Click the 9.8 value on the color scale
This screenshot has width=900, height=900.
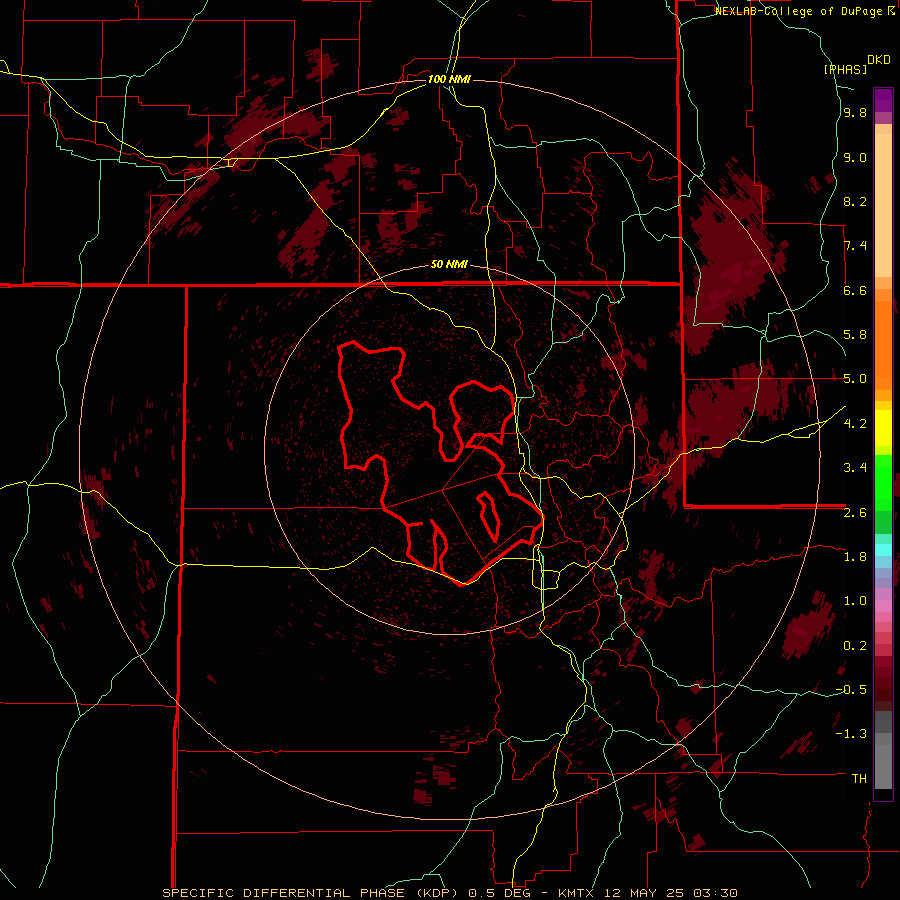coord(855,113)
